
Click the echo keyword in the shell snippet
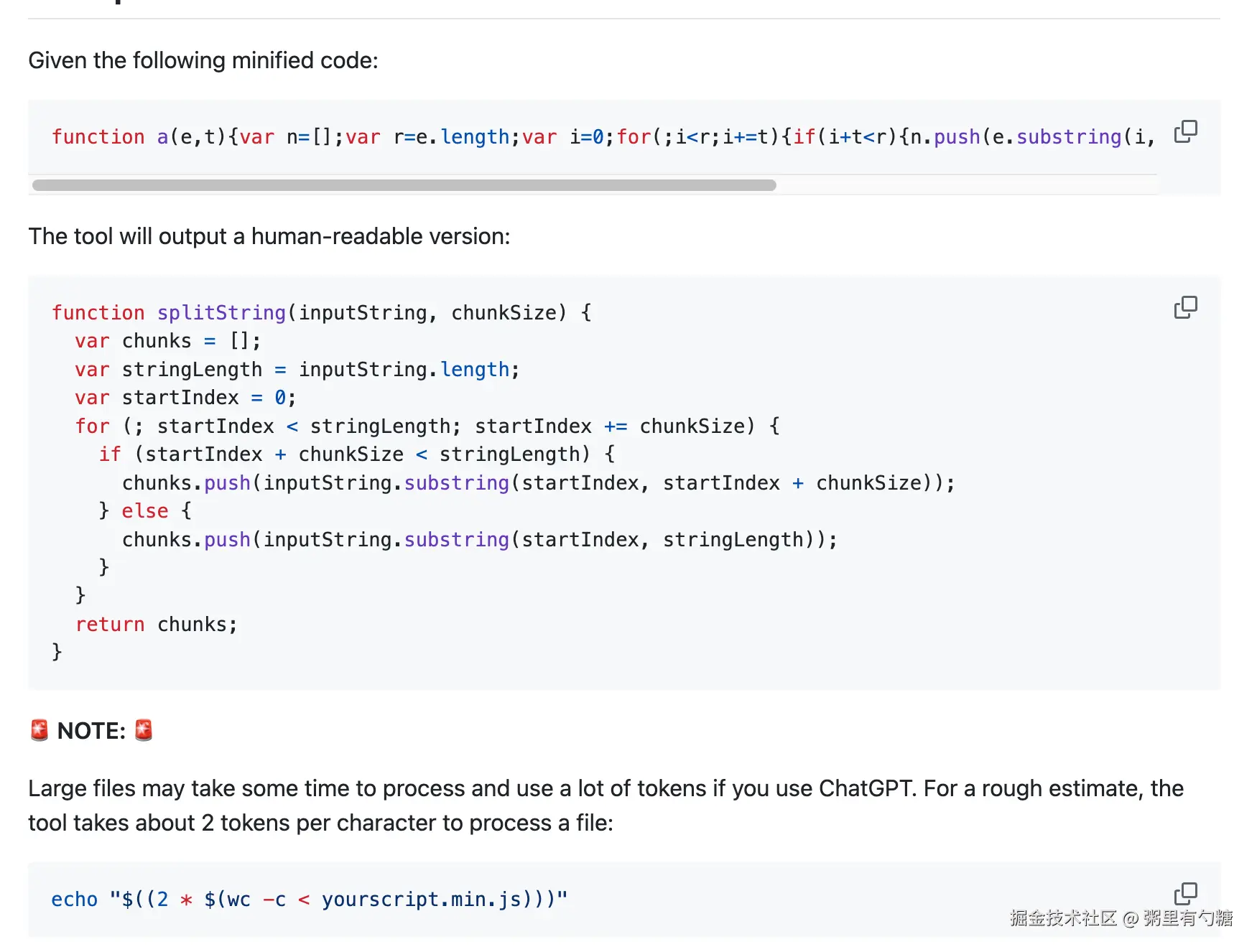pos(75,899)
